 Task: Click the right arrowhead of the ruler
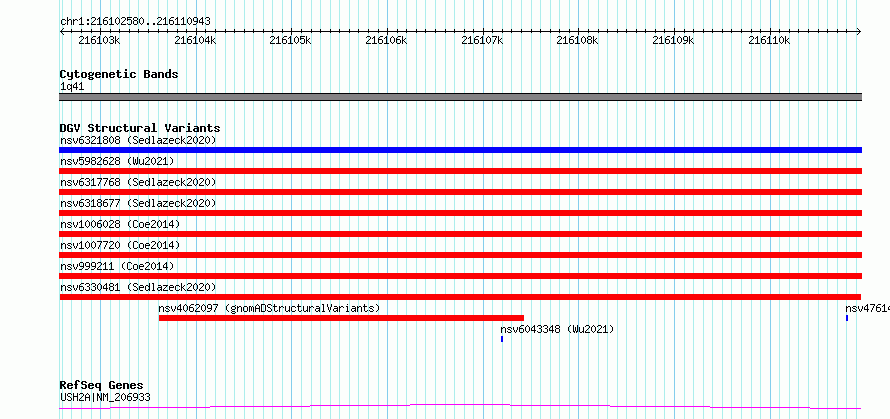click(x=859, y=32)
